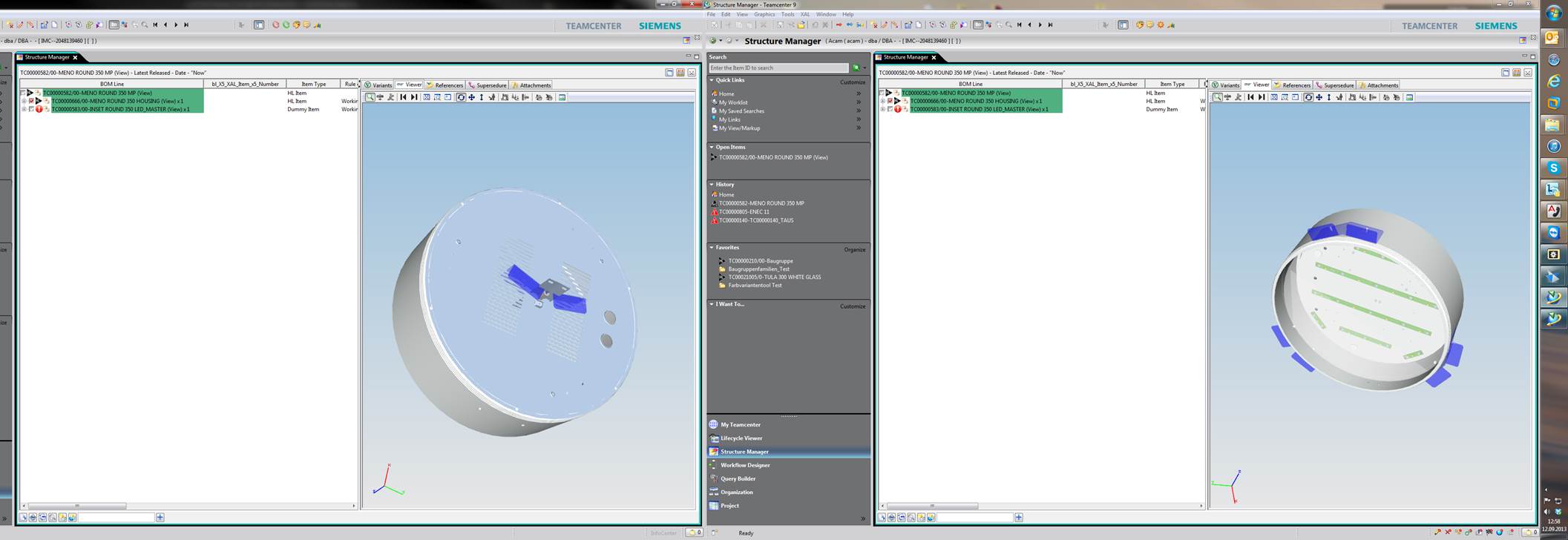Expand TC00000666 HOUSING node in right window tree
Viewport: 1568px width, 540px height.
pyautogui.click(x=882, y=101)
